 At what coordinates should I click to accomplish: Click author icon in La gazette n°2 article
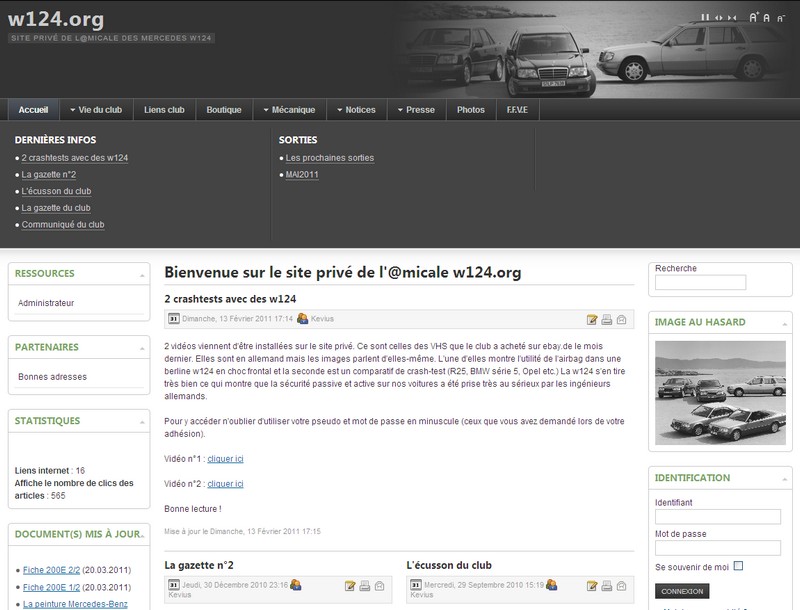click(295, 585)
